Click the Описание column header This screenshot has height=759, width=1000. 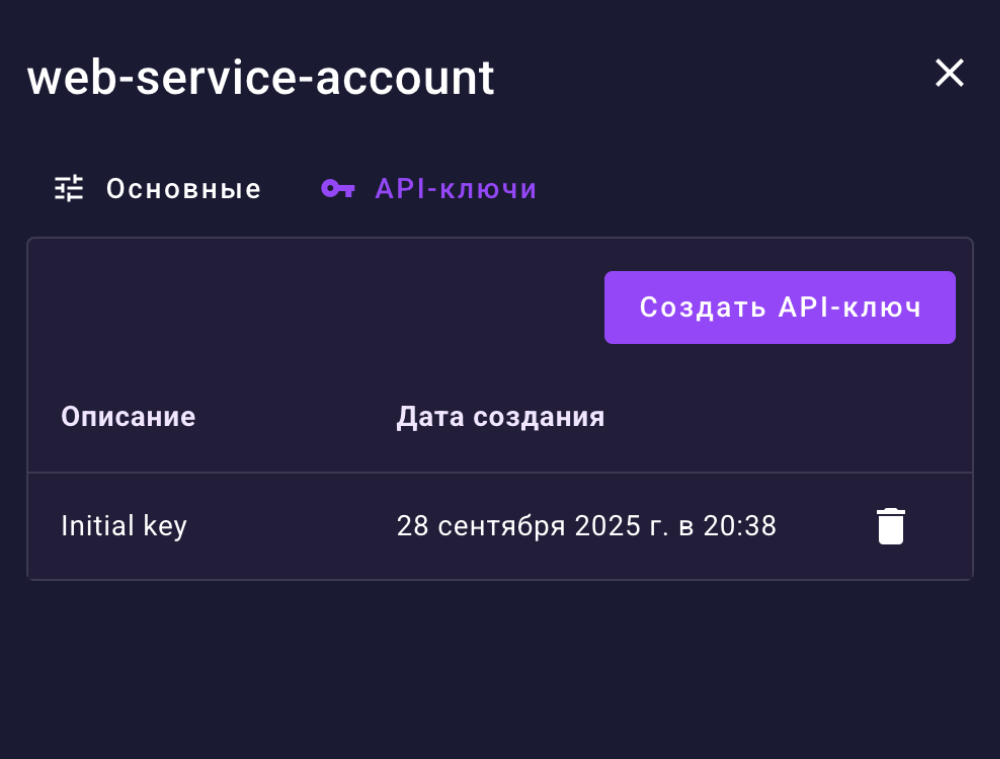[128, 417]
